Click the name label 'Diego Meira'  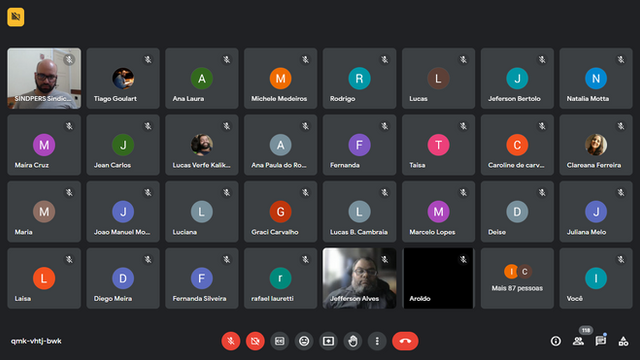coord(113,298)
